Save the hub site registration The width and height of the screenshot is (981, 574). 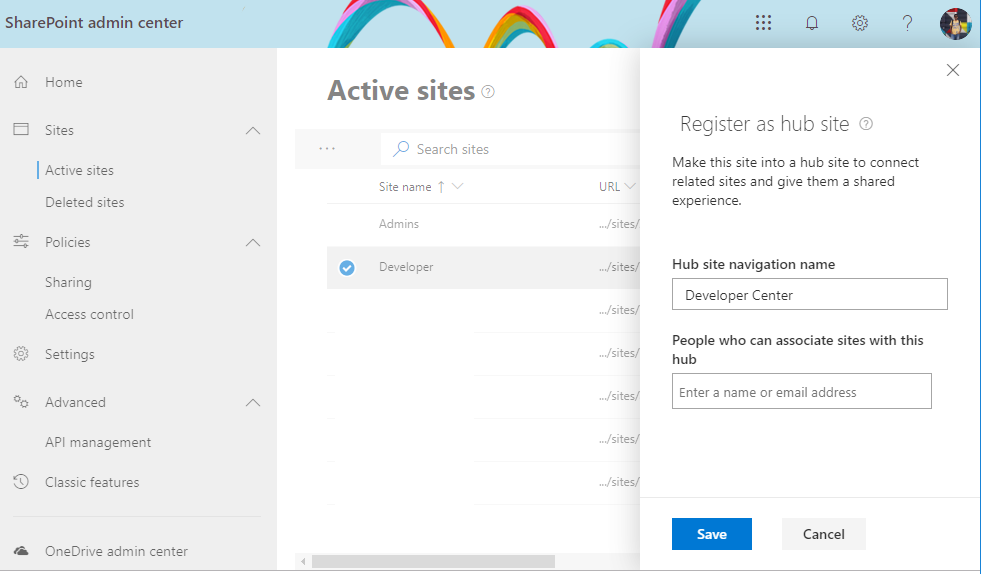point(712,534)
